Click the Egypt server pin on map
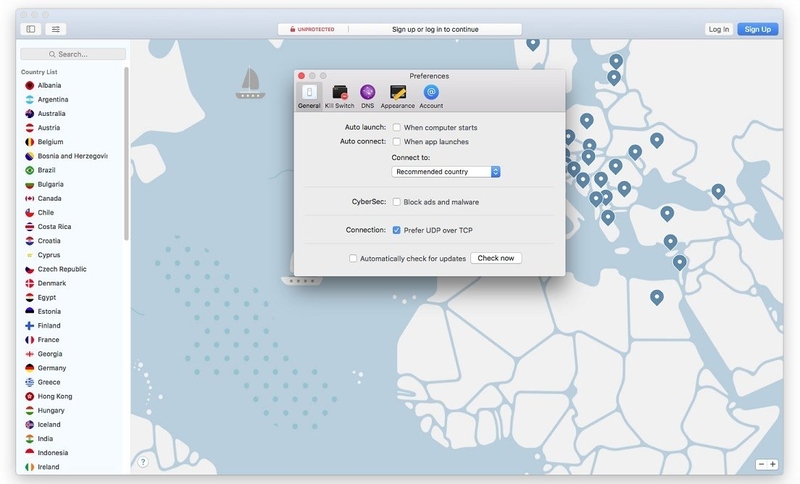The image size is (800, 484). [x=657, y=297]
